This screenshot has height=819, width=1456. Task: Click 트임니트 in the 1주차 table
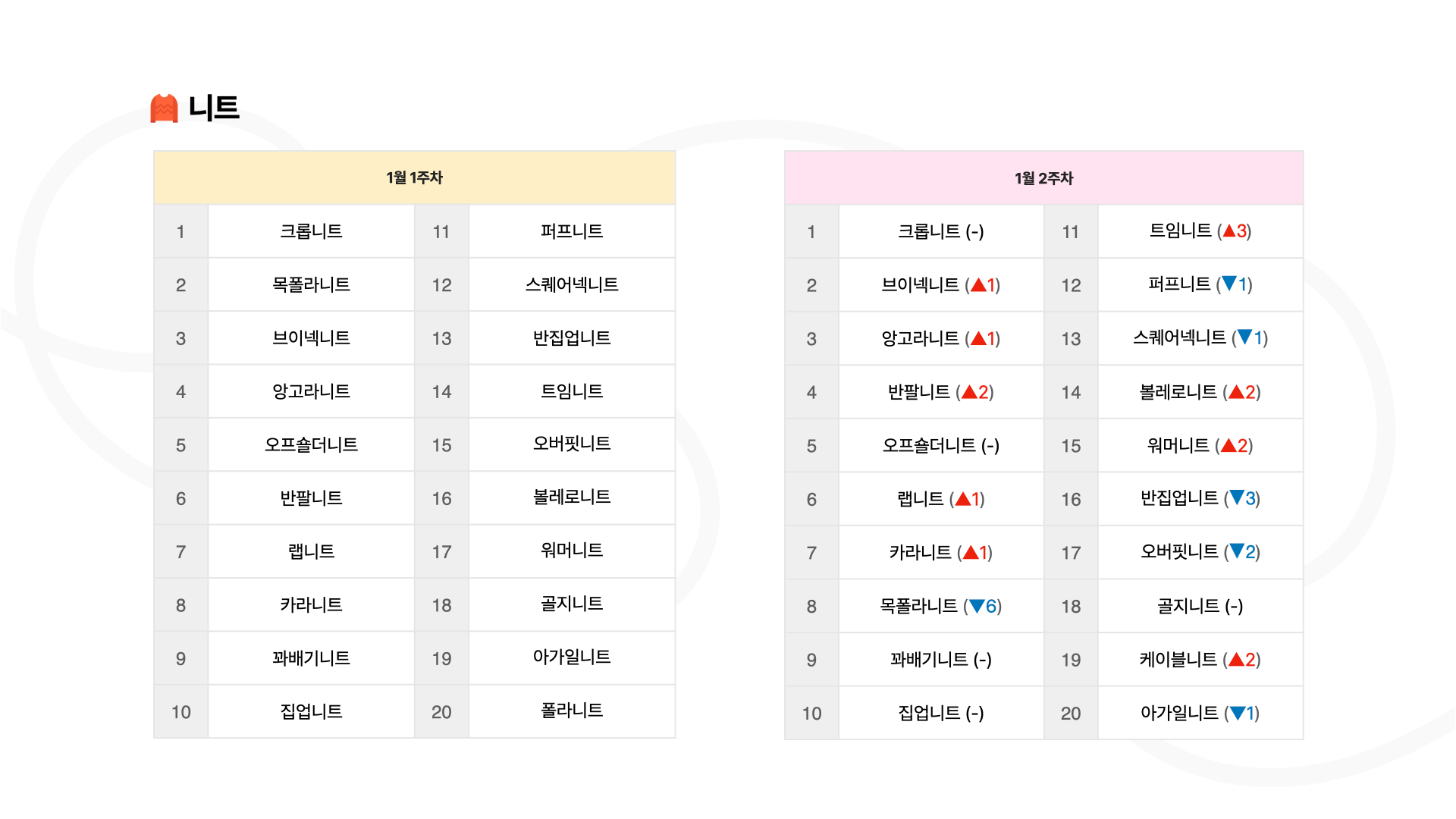572,391
